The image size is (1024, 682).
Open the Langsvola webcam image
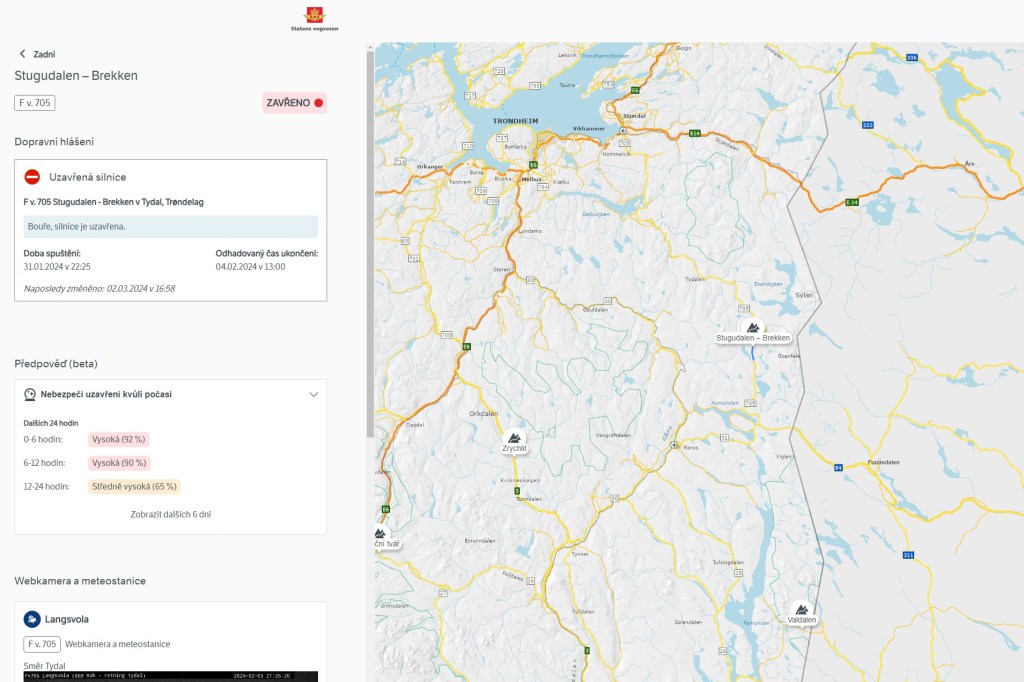click(x=170, y=676)
